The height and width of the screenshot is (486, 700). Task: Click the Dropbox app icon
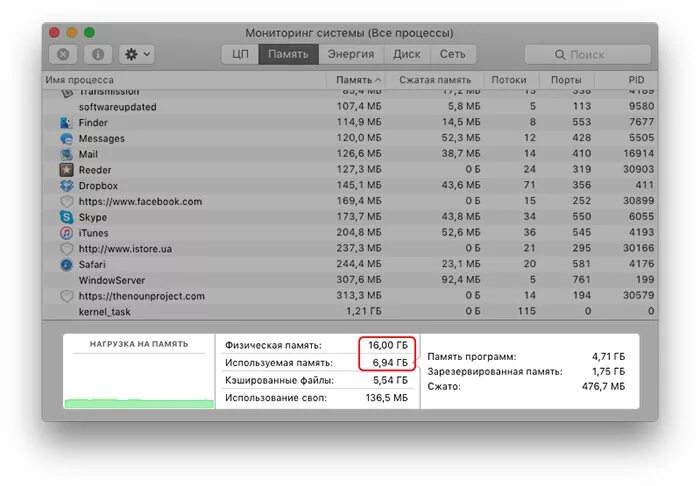(x=66, y=186)
